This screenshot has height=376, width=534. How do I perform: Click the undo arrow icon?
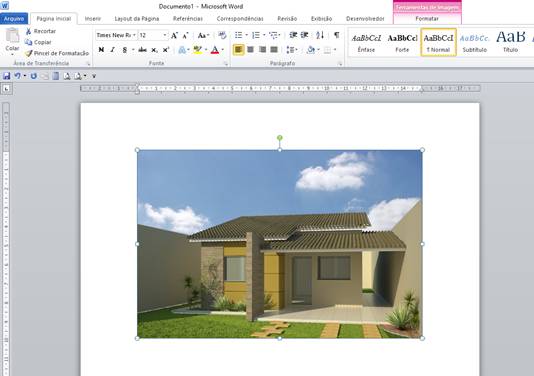(17, 76)
